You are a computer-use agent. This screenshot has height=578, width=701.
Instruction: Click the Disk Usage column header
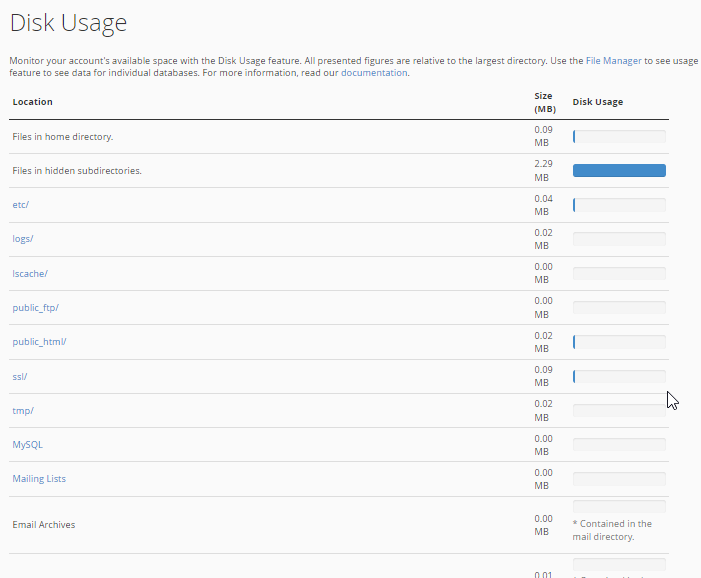tap(598, 102)
